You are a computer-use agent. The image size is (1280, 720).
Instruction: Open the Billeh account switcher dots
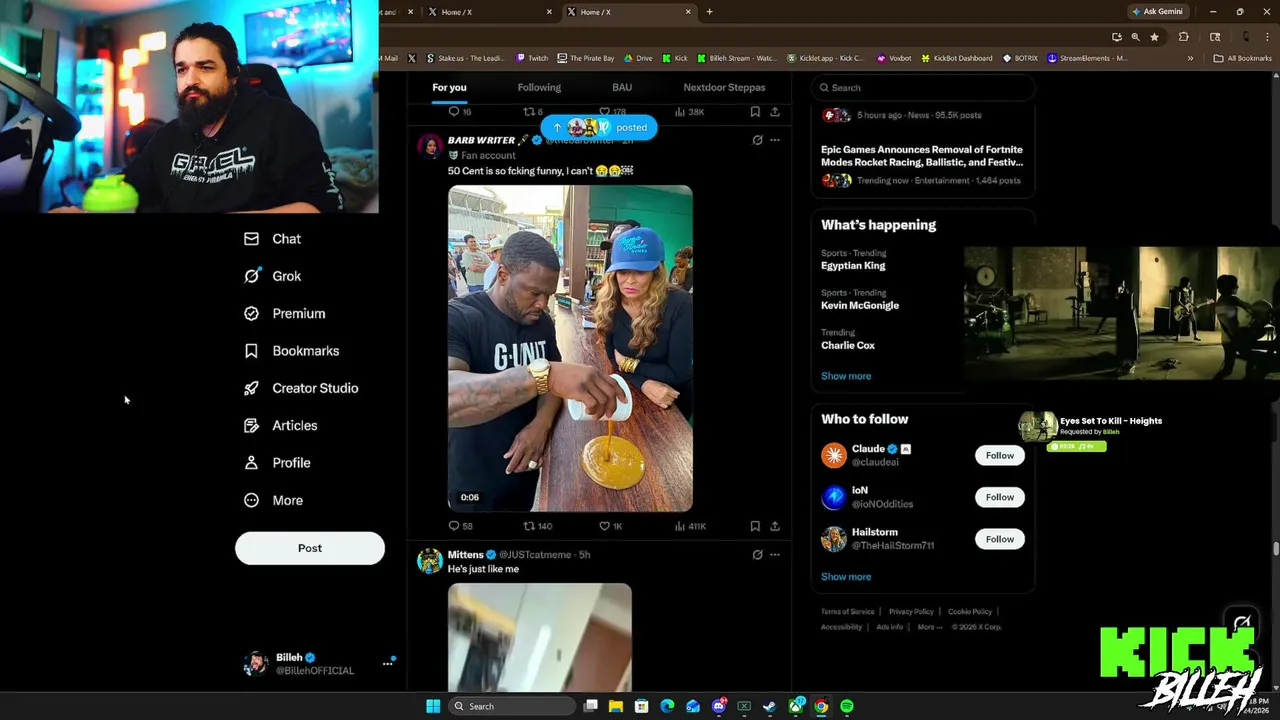pyautogui.click(x=388, y=663)
